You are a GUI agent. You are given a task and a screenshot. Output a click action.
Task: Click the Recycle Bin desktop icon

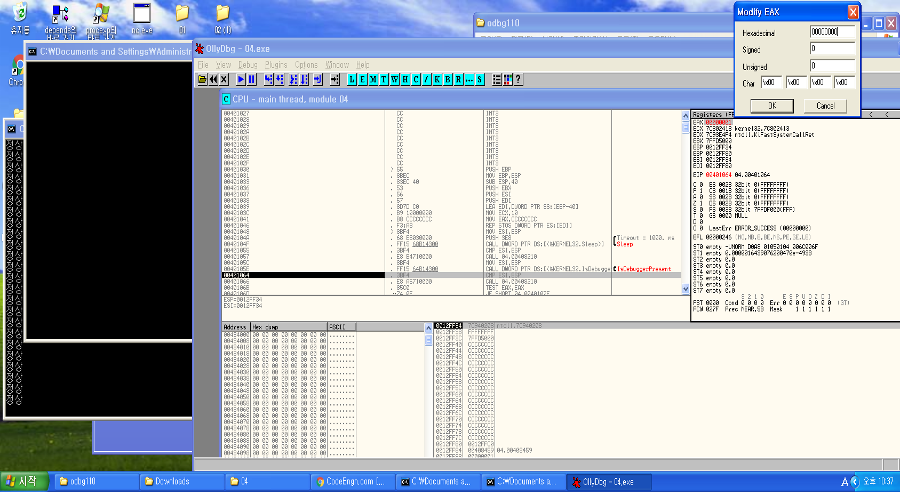click(x=19, y=18)
